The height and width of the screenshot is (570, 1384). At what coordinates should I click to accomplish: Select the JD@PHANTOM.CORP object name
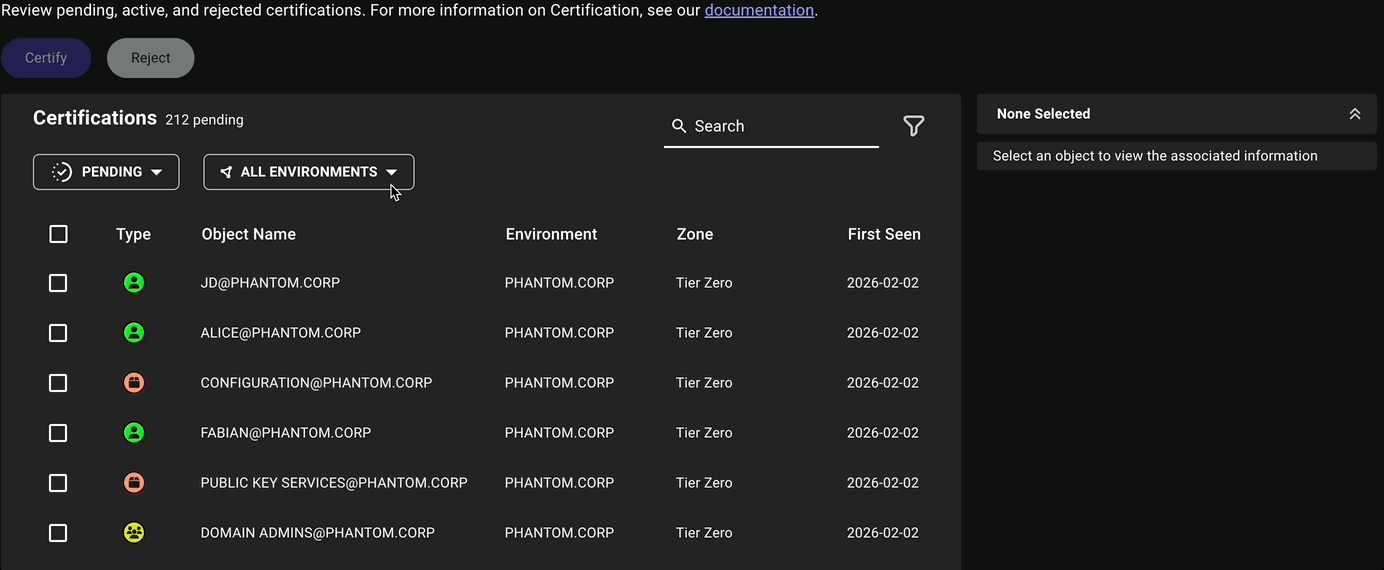pyautogui.click(x=270, y=283)
